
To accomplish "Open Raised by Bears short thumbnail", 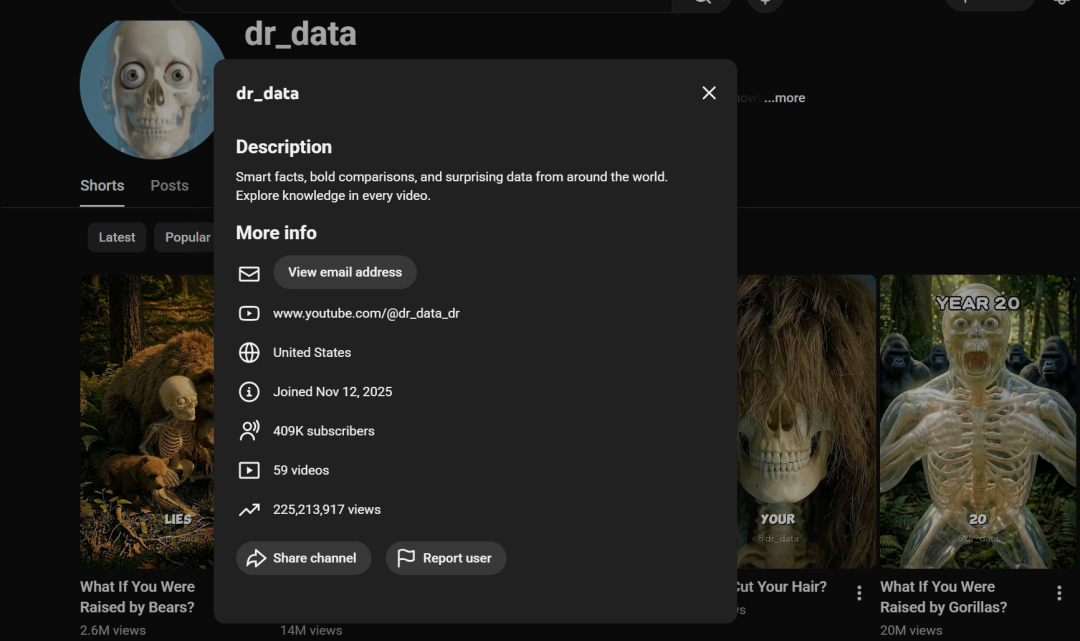I will 147,421.
